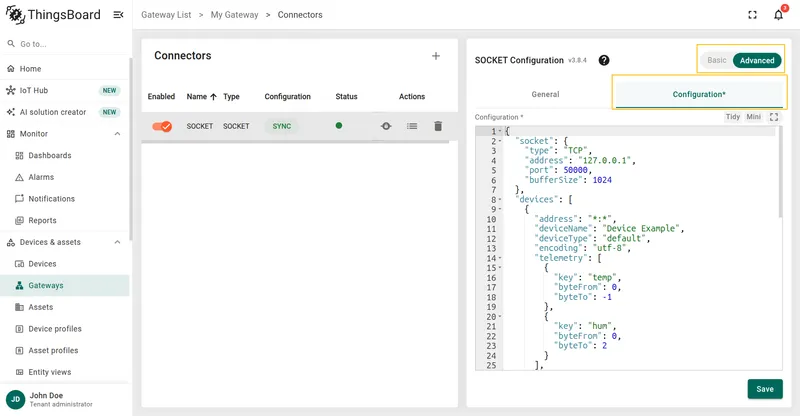Image resolution: width=800 pixels, height=416 pixels.
Task: Click the JSON editor vertical scrollbar
Action: point(780,172)
